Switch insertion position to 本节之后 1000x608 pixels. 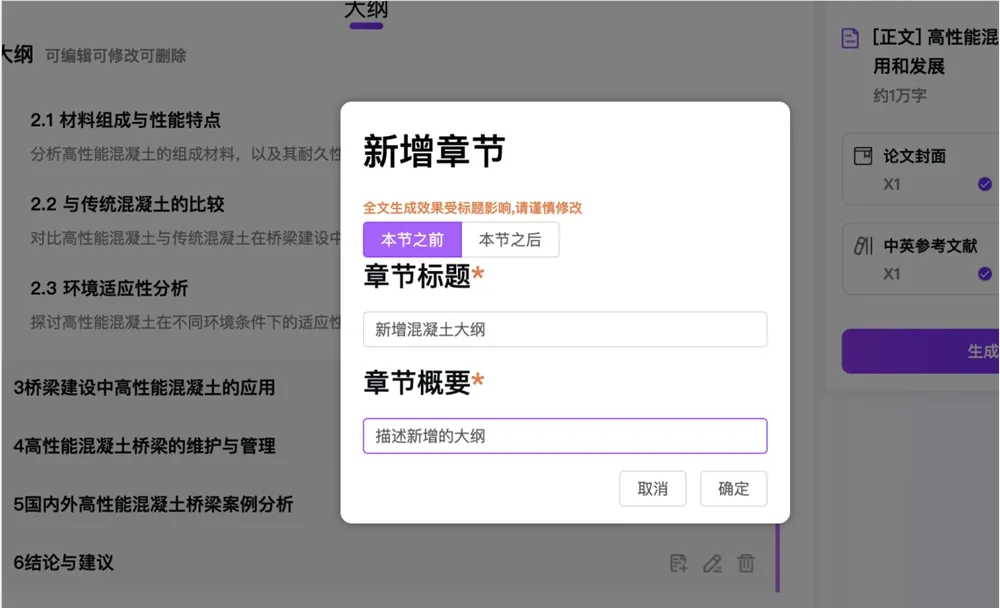(x=511, y=240)
